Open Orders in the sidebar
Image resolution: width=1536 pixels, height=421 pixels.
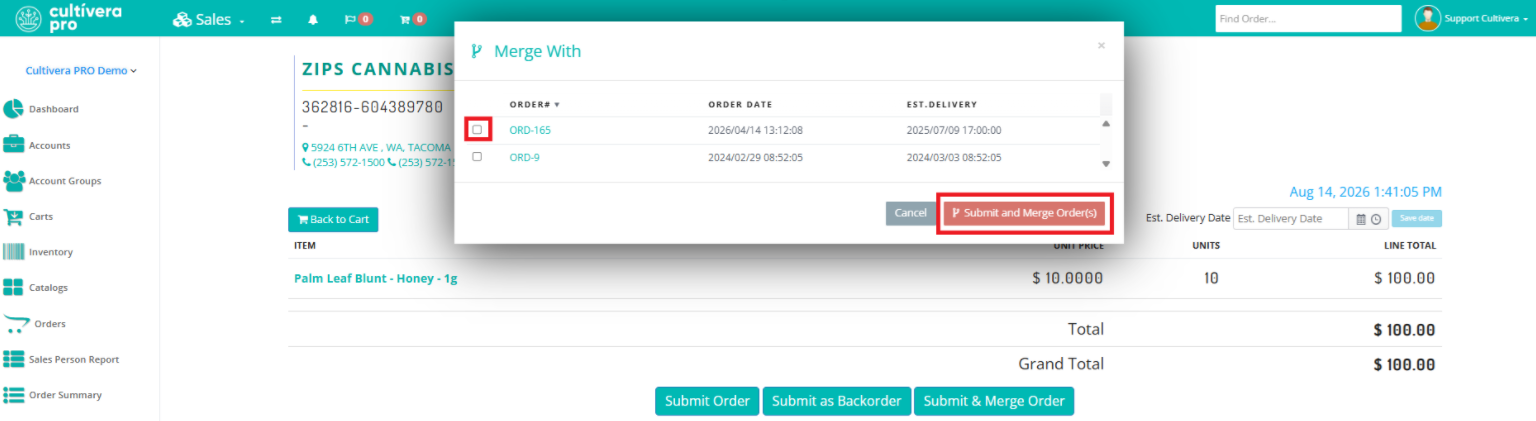[x=50, y=324]
